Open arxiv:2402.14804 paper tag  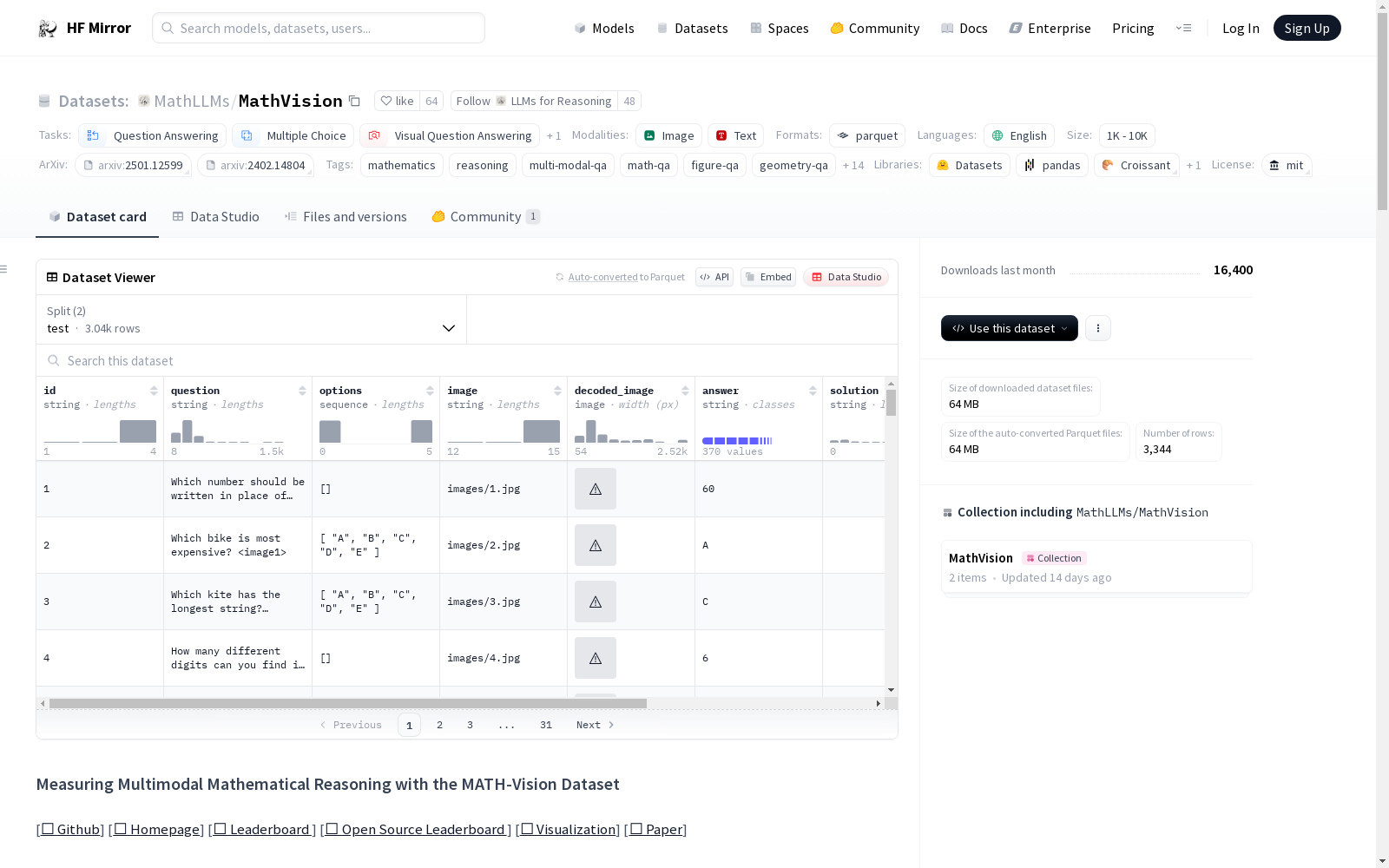click(x=255, y=165)
